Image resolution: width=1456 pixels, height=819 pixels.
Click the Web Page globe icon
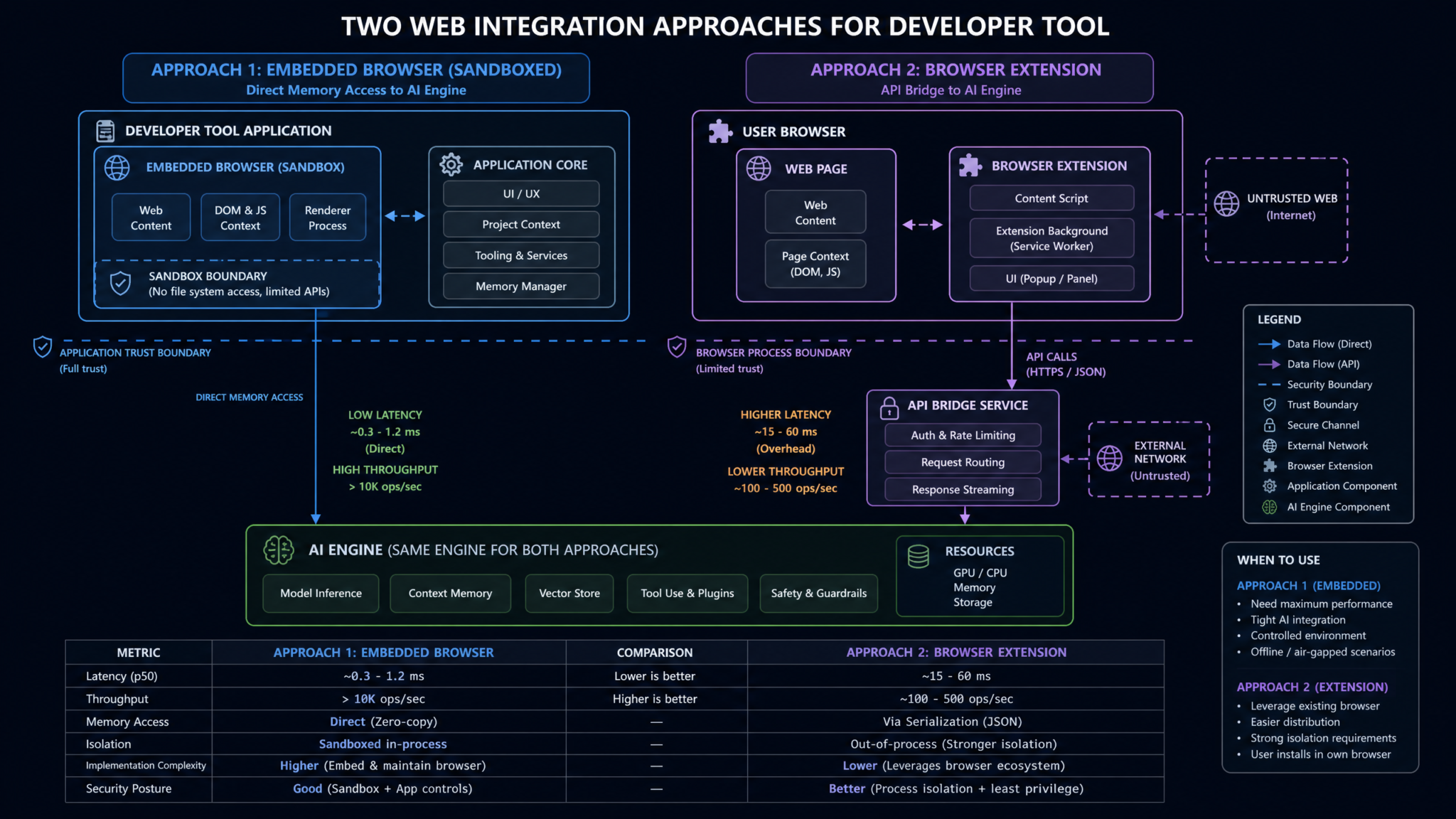pyautogui.click(x=759, y=168)
